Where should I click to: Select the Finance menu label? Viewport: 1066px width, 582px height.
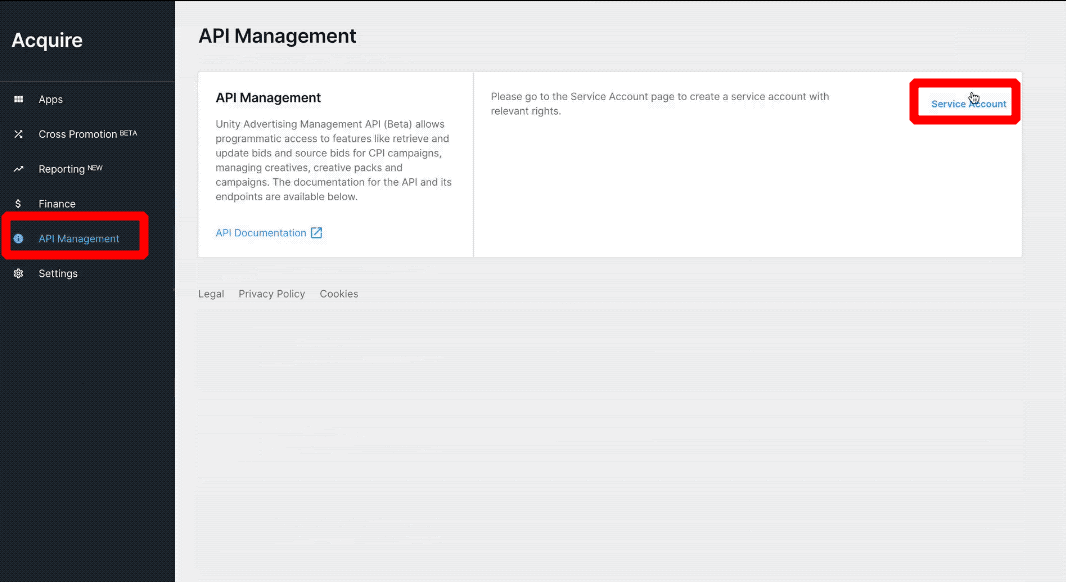pos(57,204)
